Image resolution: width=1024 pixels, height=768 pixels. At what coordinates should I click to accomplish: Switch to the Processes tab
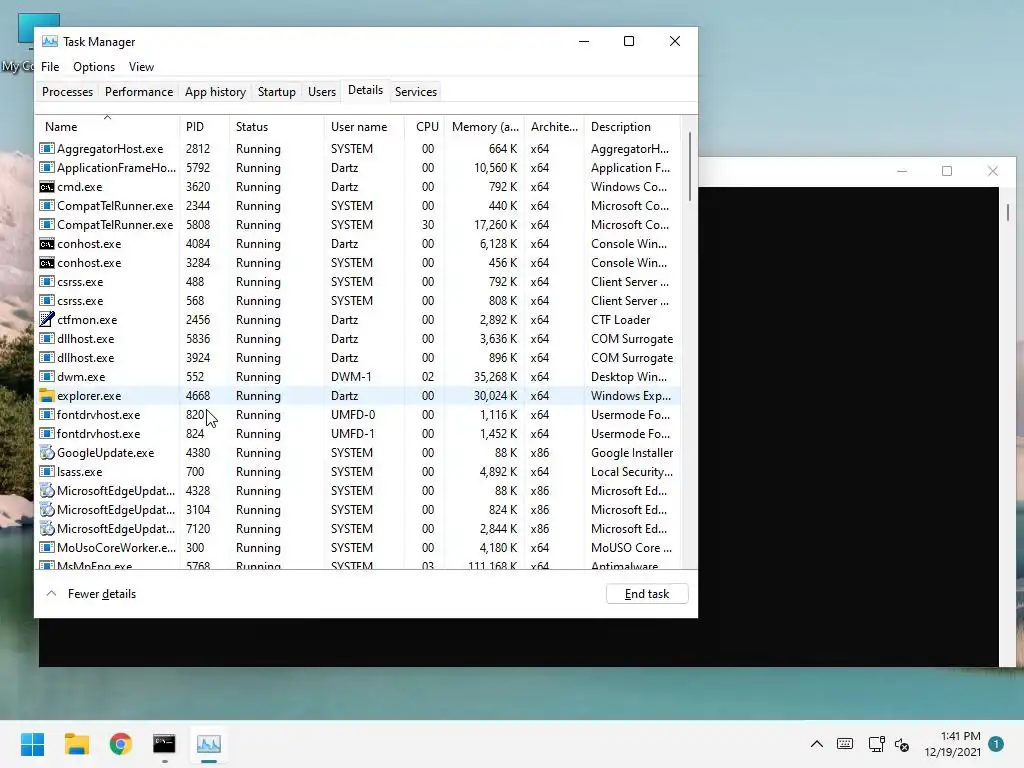(67, 91)
